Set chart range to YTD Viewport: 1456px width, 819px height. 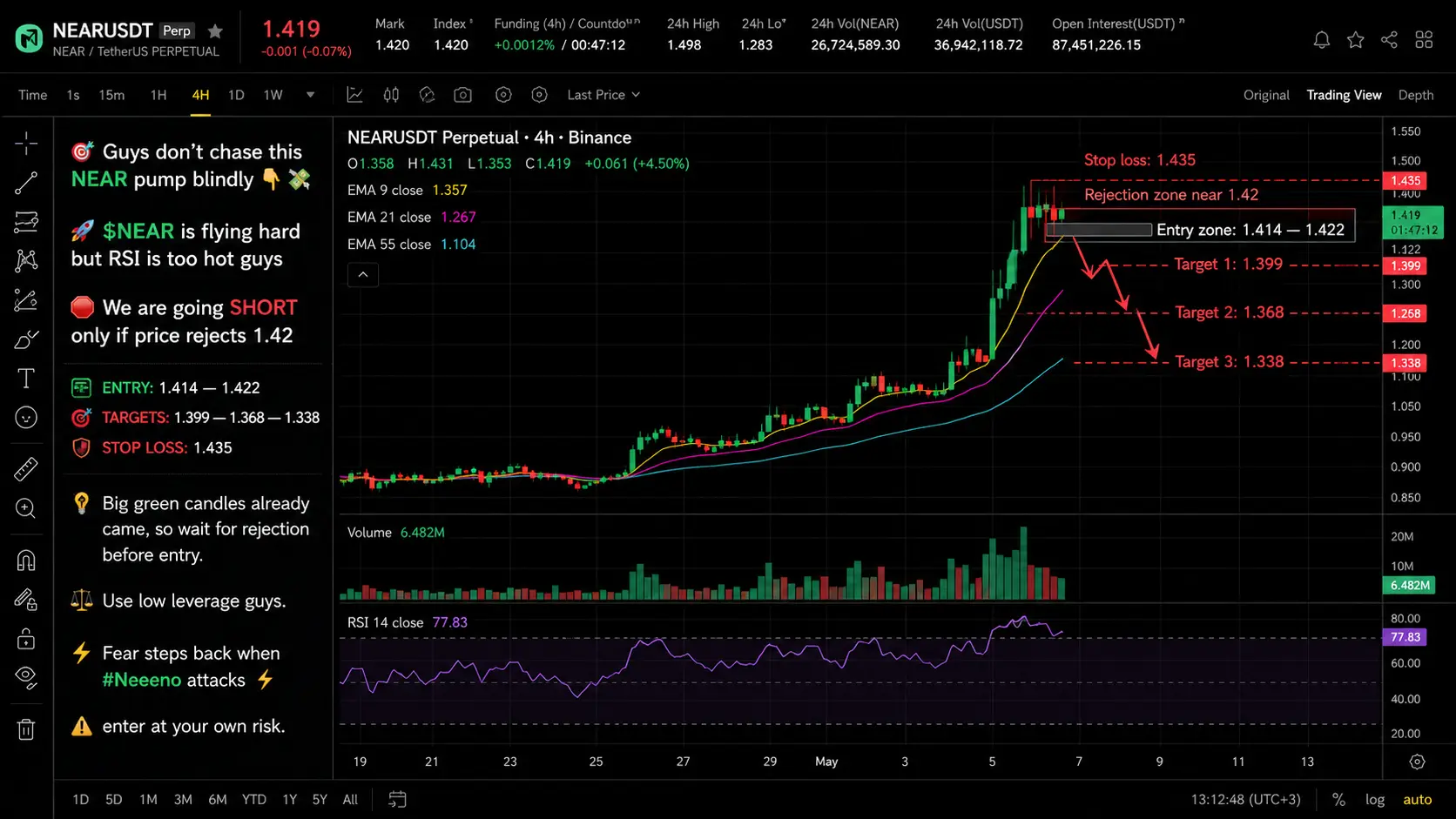(x=254, y=799)
